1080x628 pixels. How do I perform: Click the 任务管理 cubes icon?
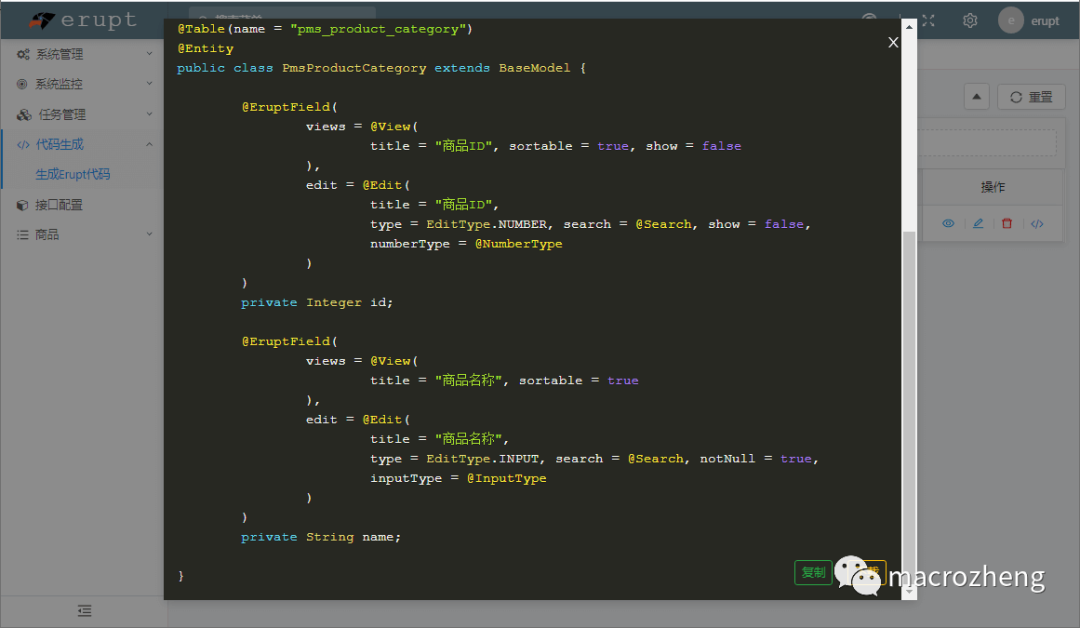coord(24,114)
